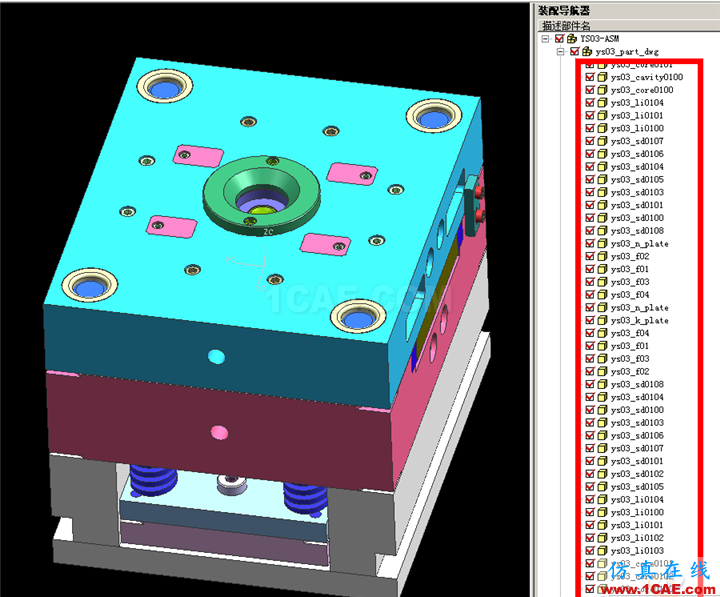Select the ys03_li0103 component name
The height and width of the screenshot is (597, 720).
tap(637, 551)
